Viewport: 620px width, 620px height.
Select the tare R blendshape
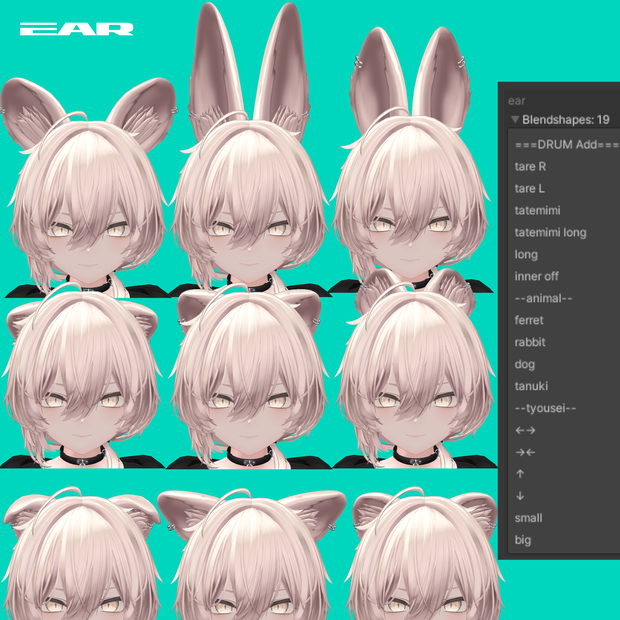click(530, 166)
